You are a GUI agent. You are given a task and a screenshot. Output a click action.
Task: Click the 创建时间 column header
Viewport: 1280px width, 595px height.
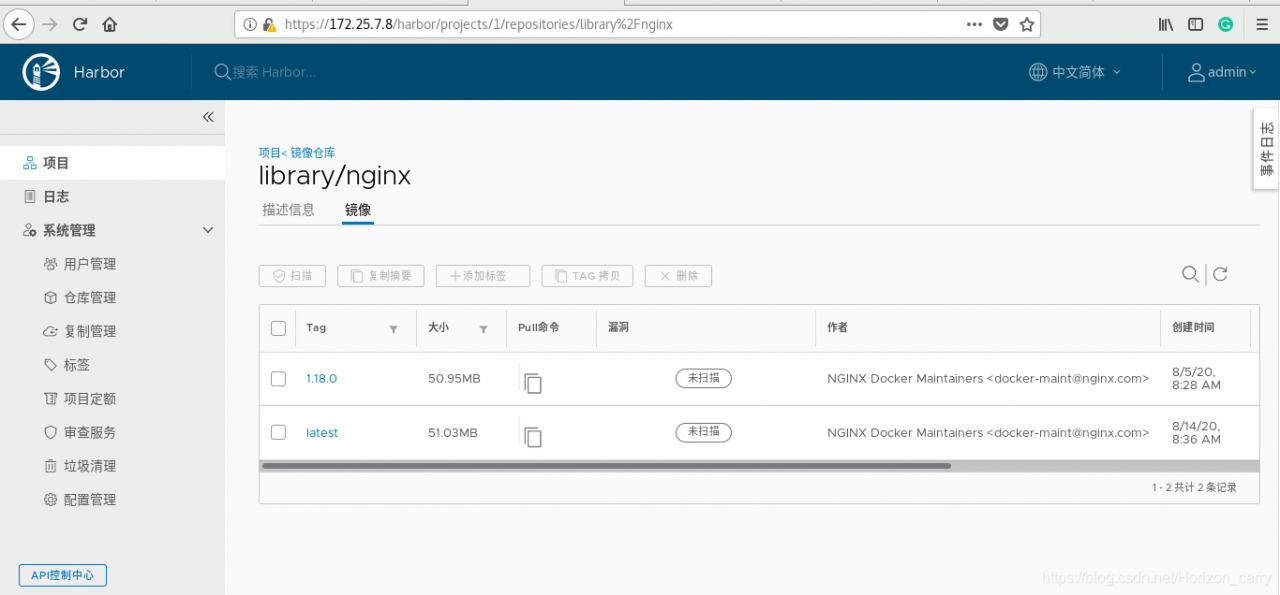coord(1194,328)
